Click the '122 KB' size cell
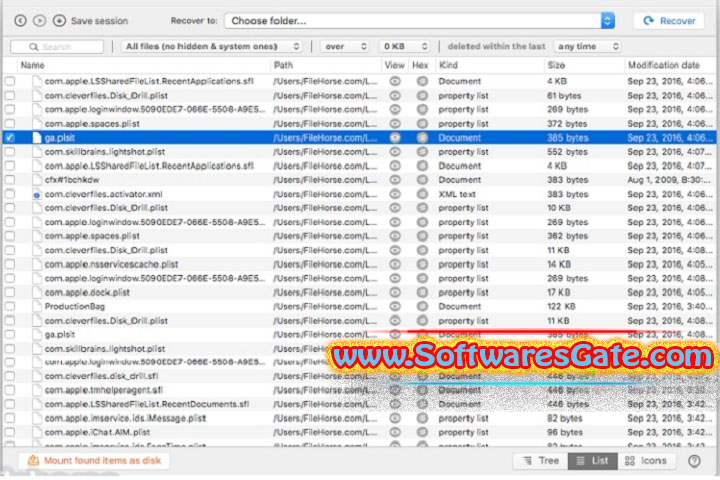Image resolution: width=720 pixels, height=480 pixels. 561,306
